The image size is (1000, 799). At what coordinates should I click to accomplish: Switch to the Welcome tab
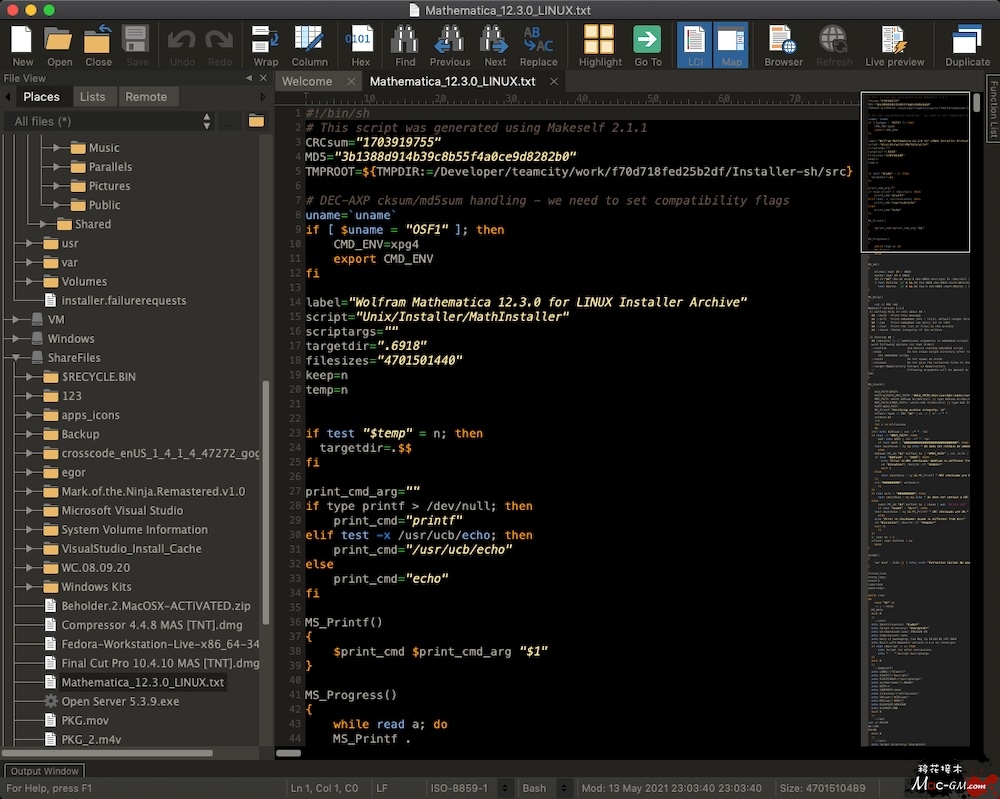307,81
